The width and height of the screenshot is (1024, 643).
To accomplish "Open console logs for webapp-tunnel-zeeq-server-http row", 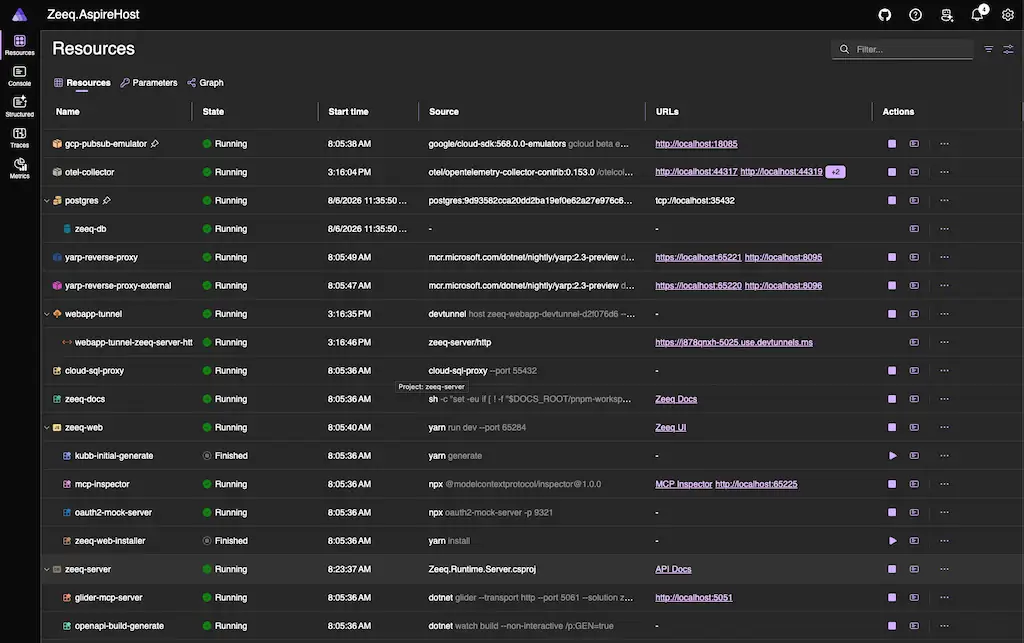I will click(x=914, y=342).
